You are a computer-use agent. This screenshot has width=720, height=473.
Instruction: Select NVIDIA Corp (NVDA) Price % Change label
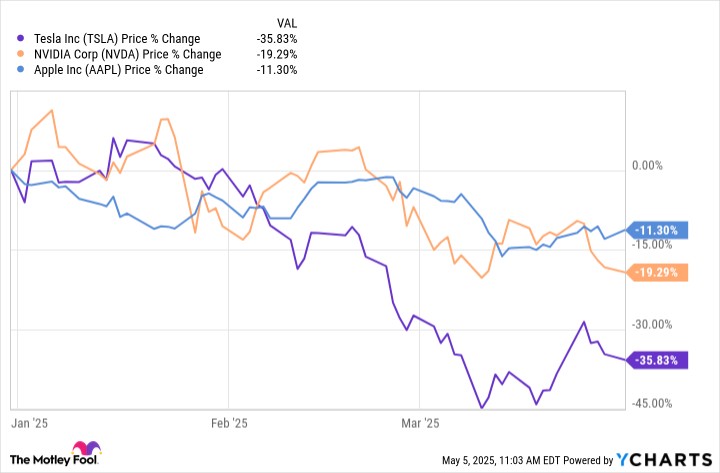pyautogui.click(x=128, y=54)
